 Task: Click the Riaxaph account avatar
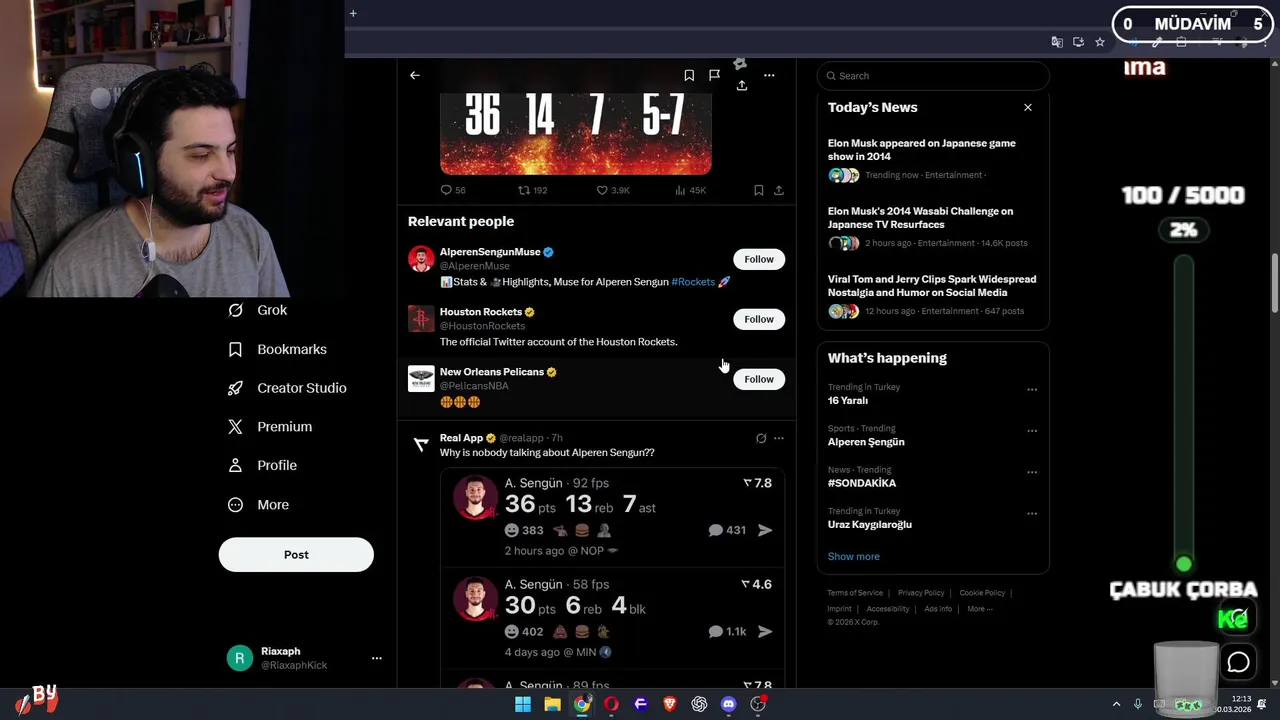239,658
